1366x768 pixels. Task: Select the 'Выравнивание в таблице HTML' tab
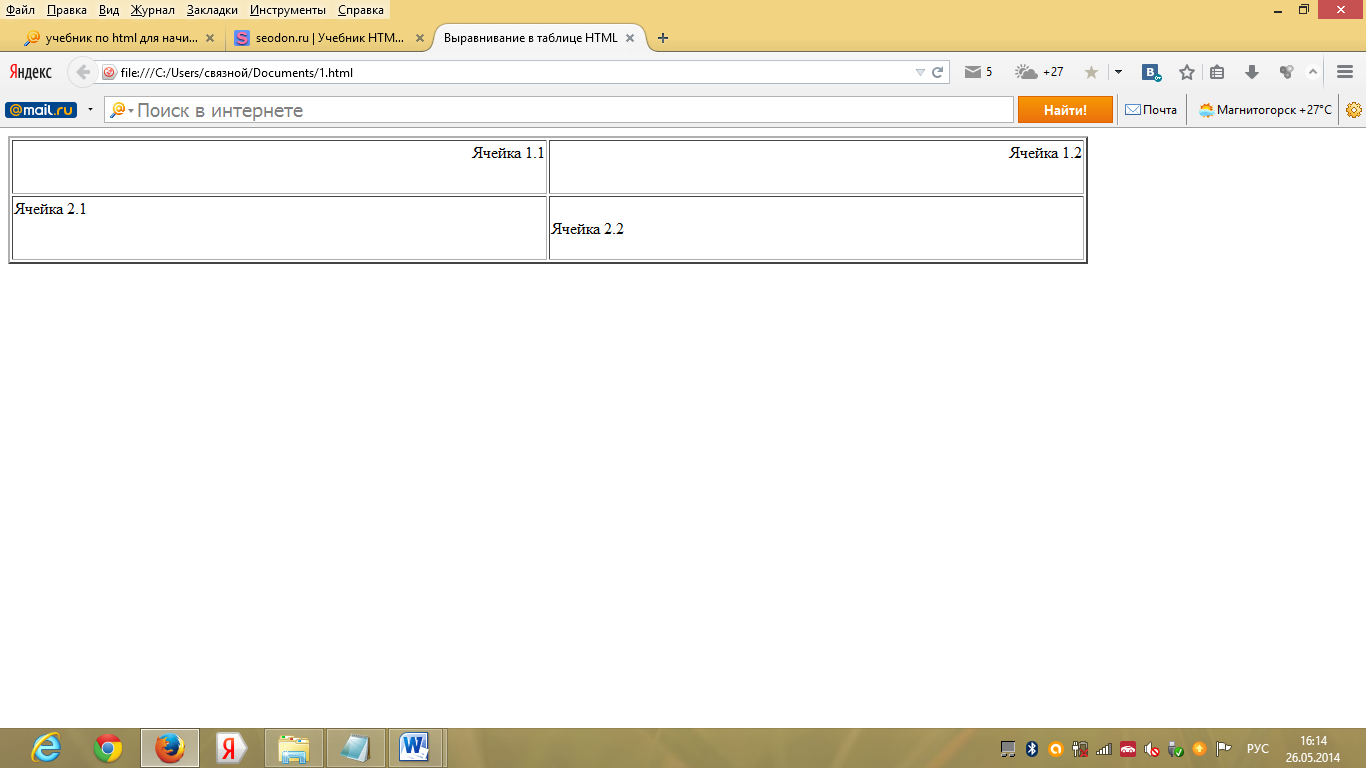click(540, 38)
